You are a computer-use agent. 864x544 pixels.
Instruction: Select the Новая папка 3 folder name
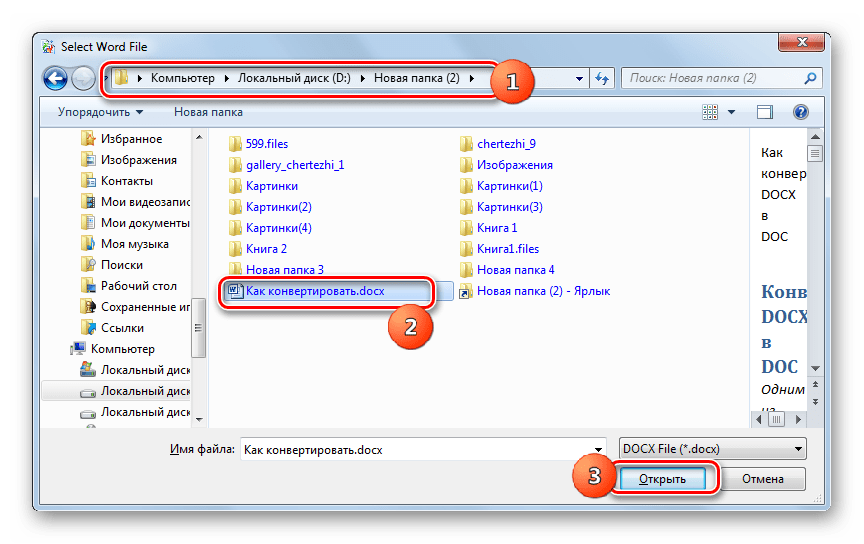point(285,270)
